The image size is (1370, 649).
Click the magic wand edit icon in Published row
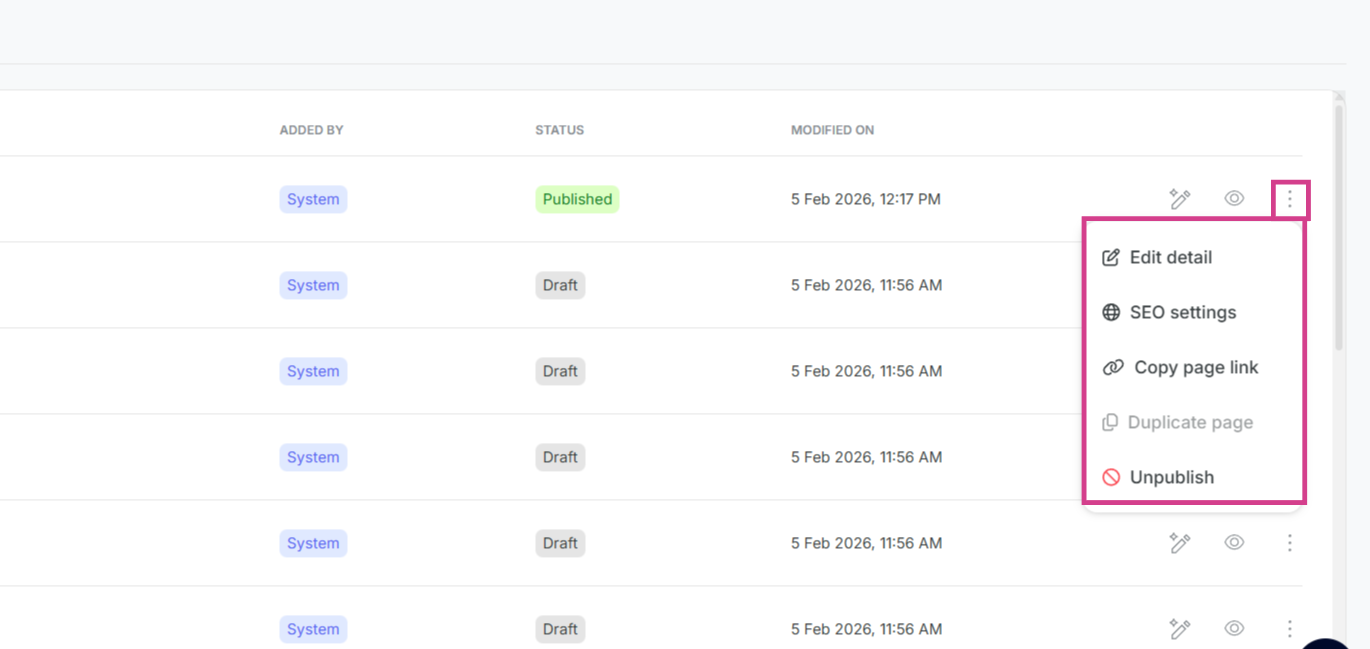point(1180,199)
